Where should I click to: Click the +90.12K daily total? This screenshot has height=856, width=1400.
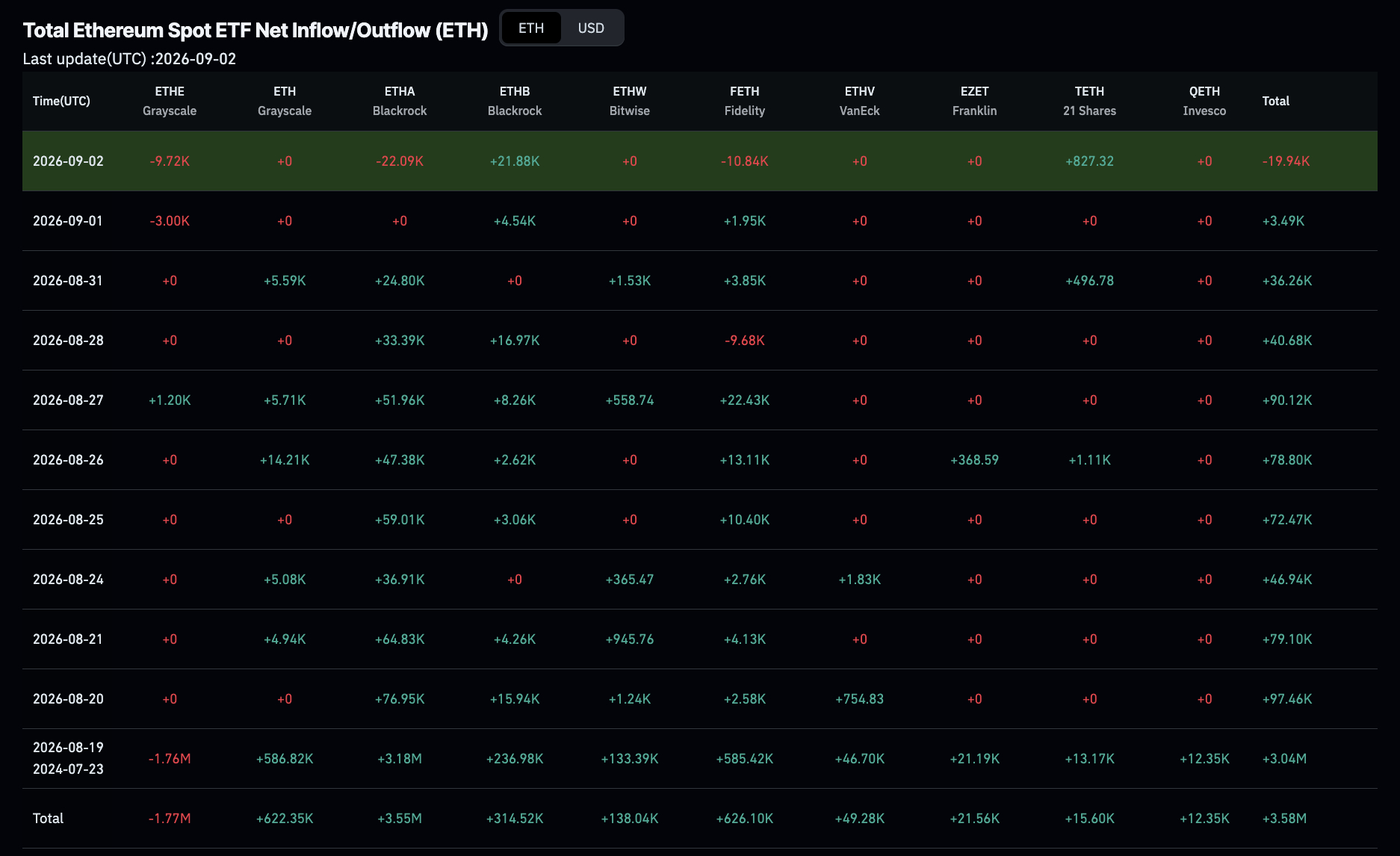pos(1287,400)
